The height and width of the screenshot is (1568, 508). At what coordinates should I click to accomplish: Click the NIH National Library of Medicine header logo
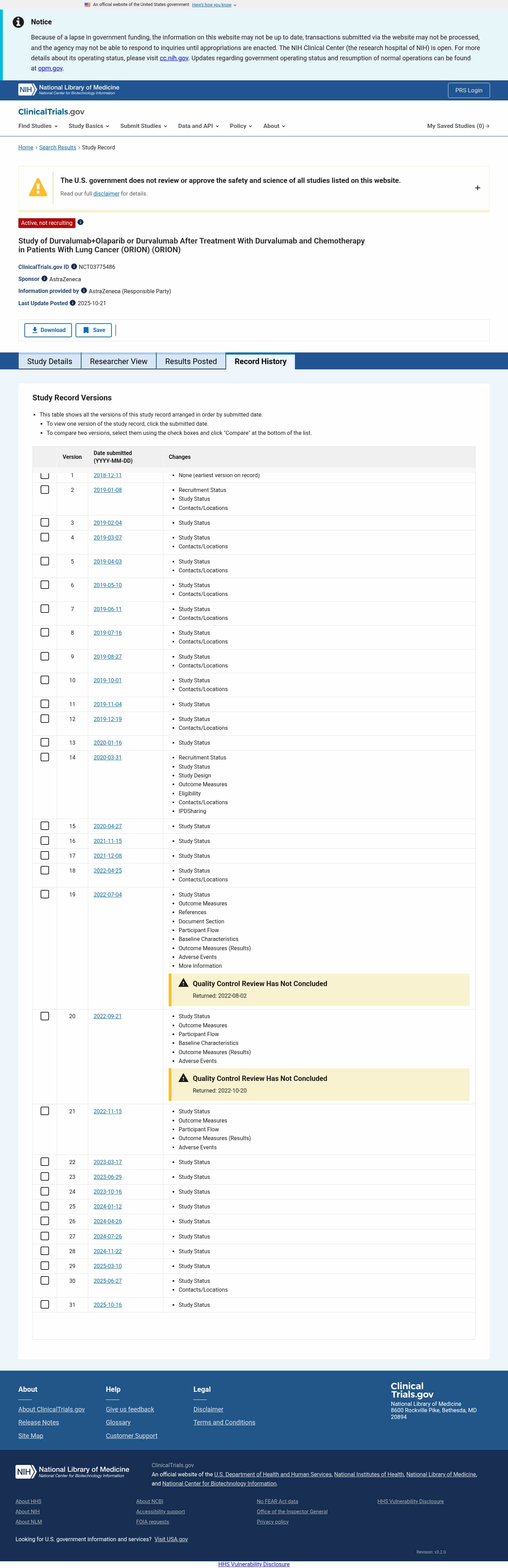(x=69, y=90)
